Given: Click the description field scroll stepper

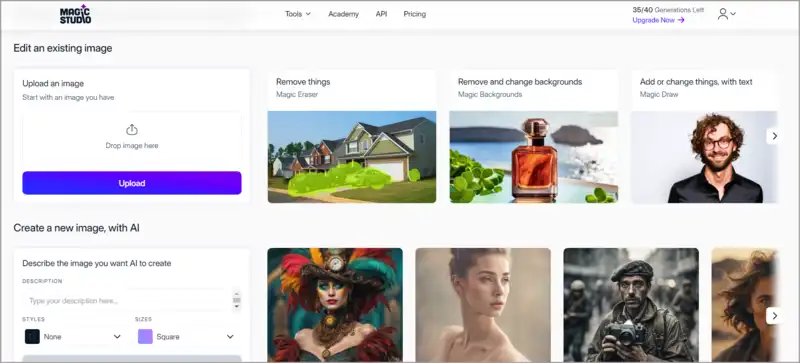Looking at the screenshot, I should [x=237, y=300].
